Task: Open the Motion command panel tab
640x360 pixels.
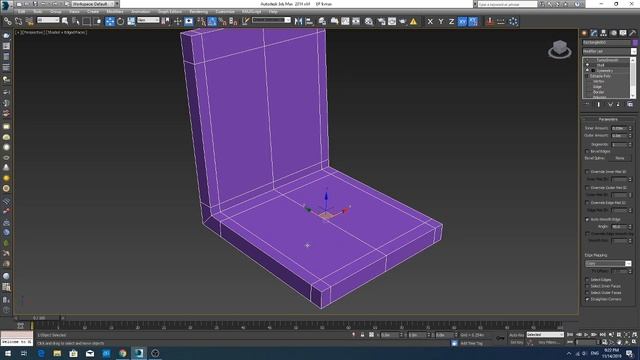Action: (x=613, y=33)
